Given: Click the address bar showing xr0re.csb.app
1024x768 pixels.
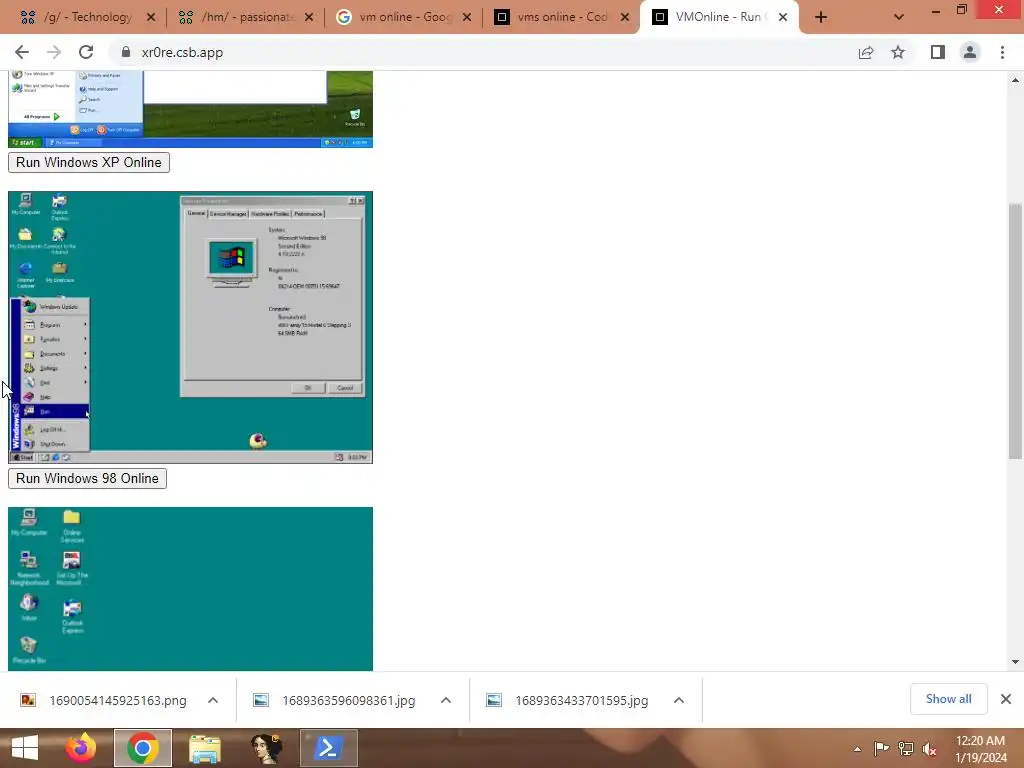Looking at the screenshot, I should click(x=483, y=52).
